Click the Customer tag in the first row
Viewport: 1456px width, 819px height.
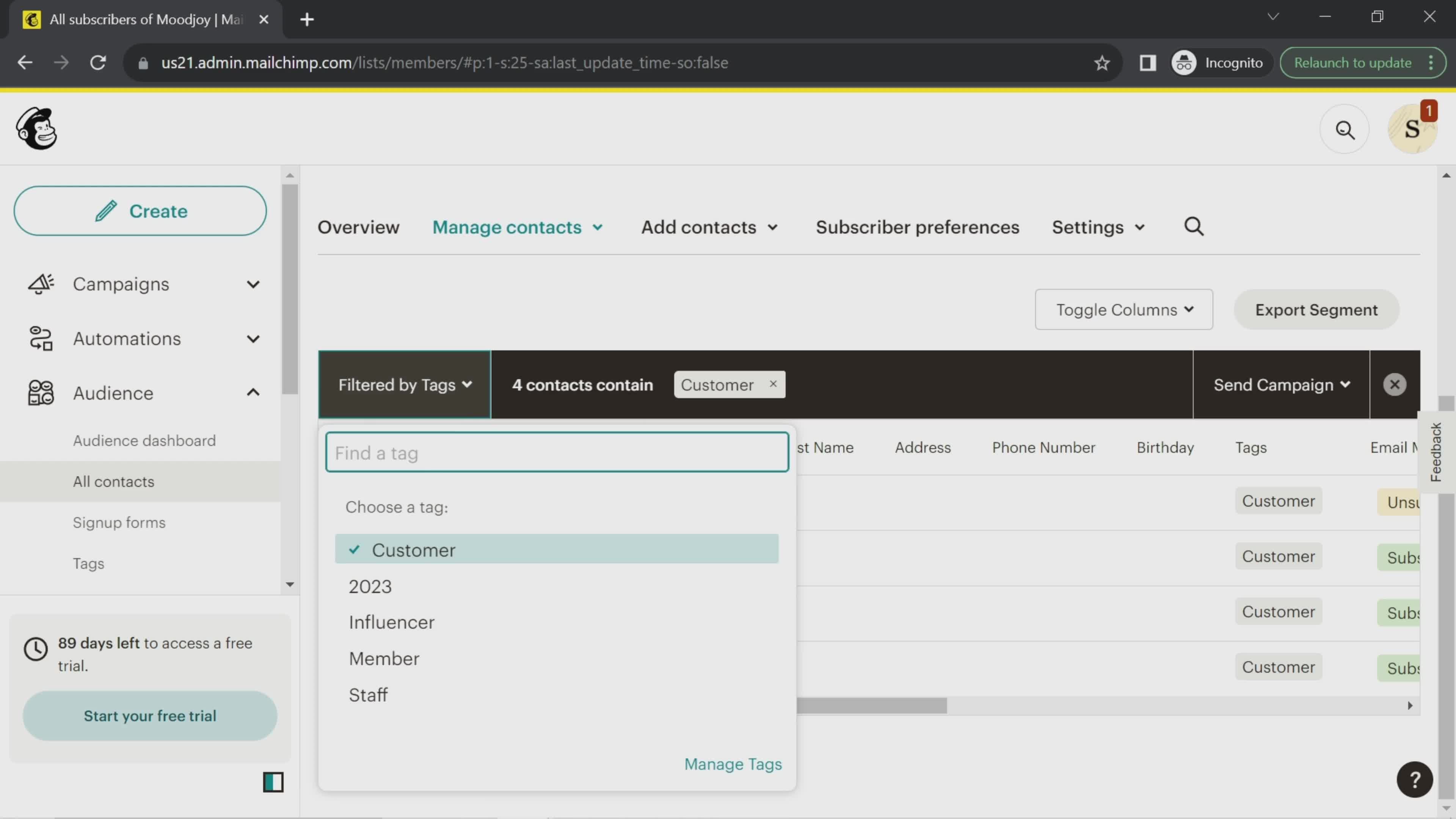[1278, 501]
